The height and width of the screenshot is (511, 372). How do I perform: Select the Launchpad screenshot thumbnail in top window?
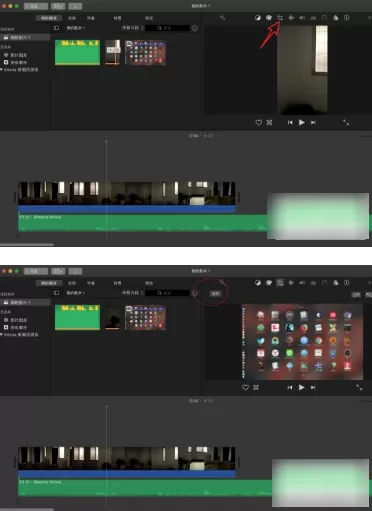pos(145,52)
